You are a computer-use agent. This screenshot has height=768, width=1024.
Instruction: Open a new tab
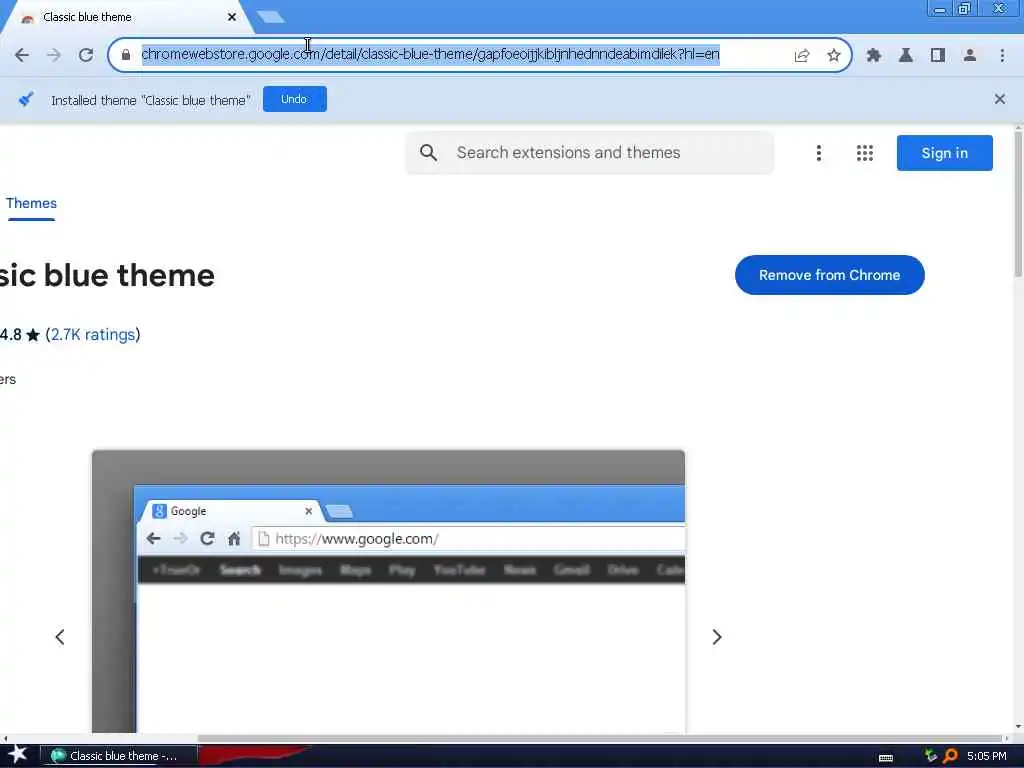pos(270,17)
